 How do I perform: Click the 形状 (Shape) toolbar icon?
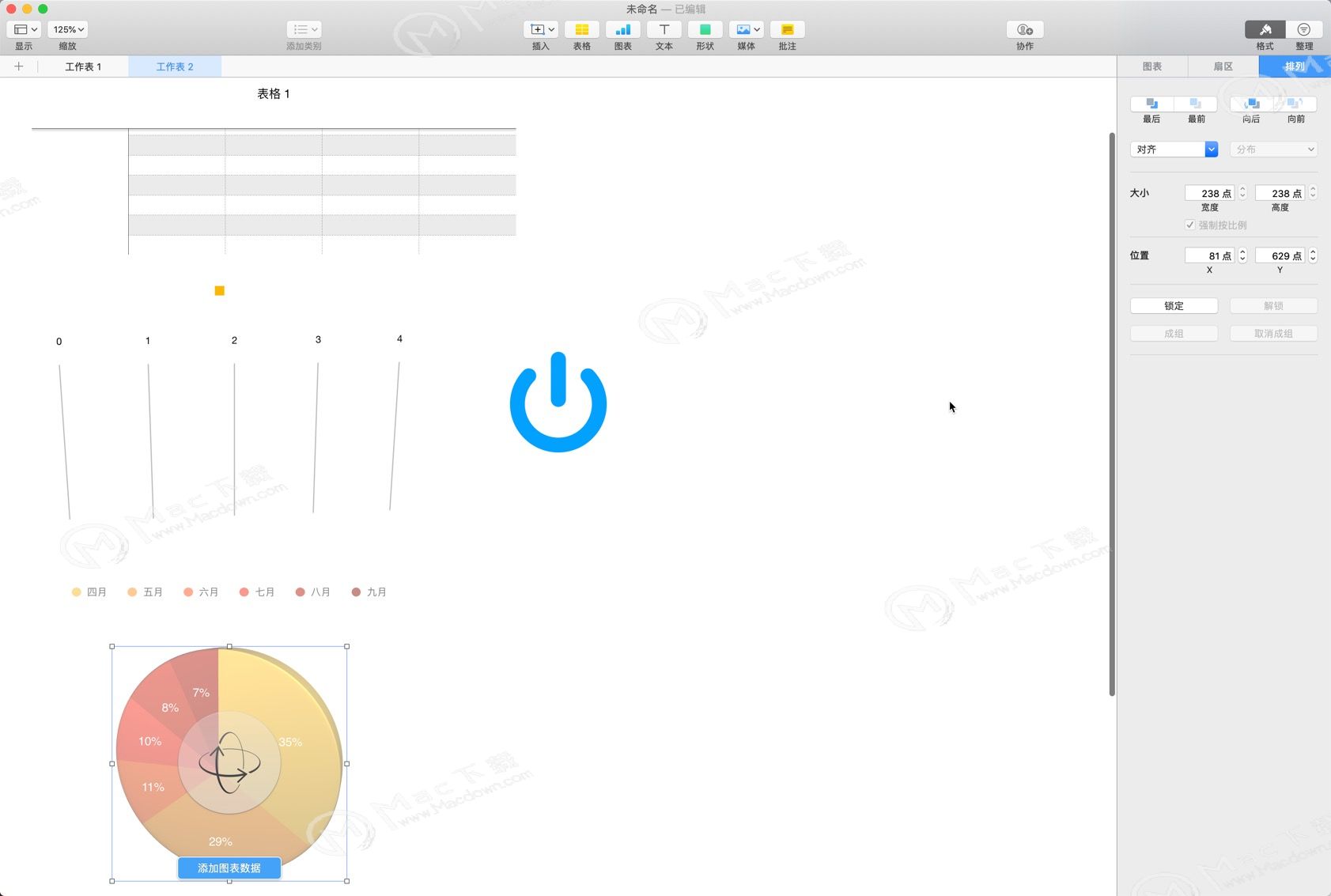pos(705,30)
